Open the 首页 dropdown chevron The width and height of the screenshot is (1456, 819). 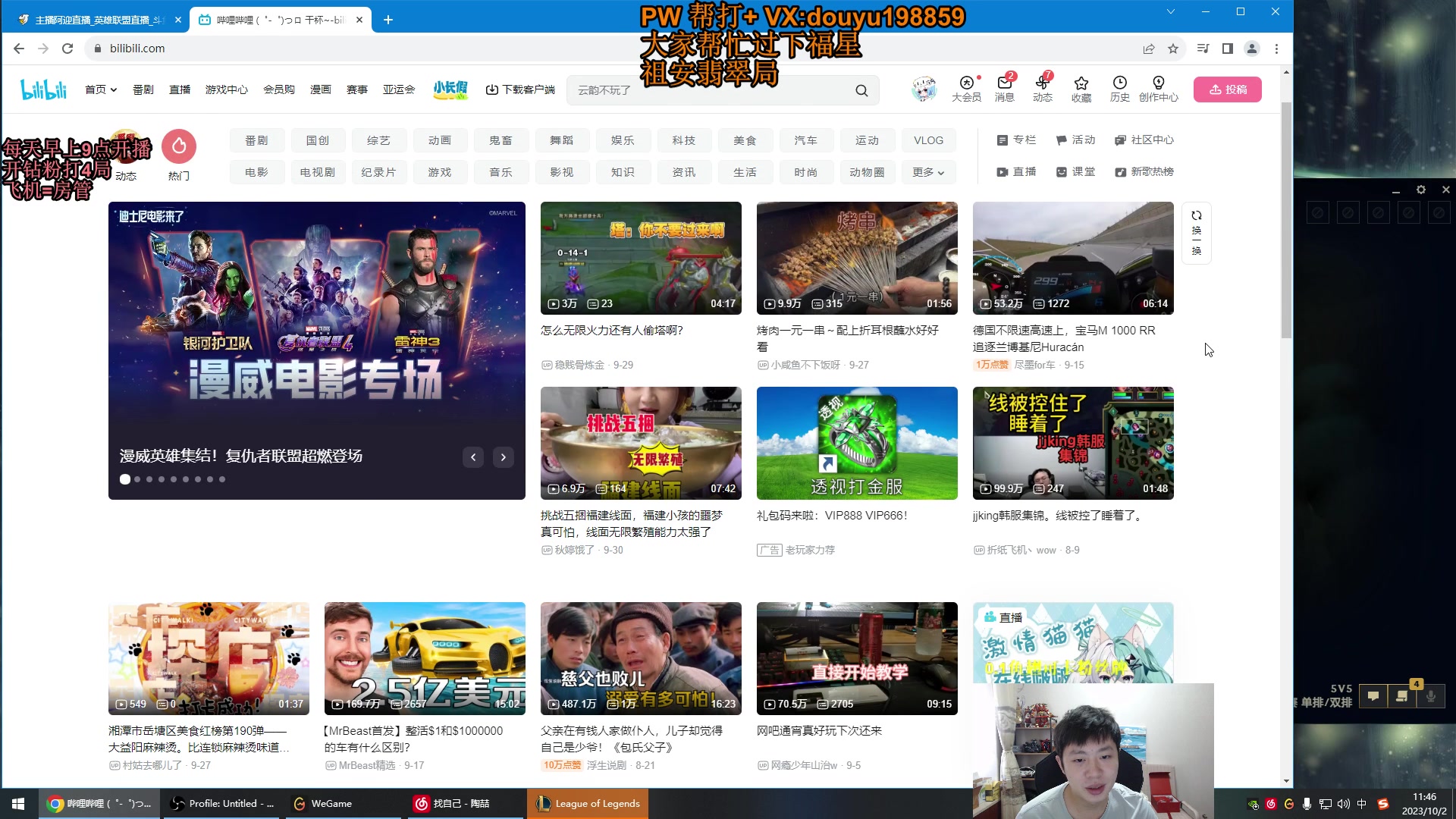(x=112, y=89)
